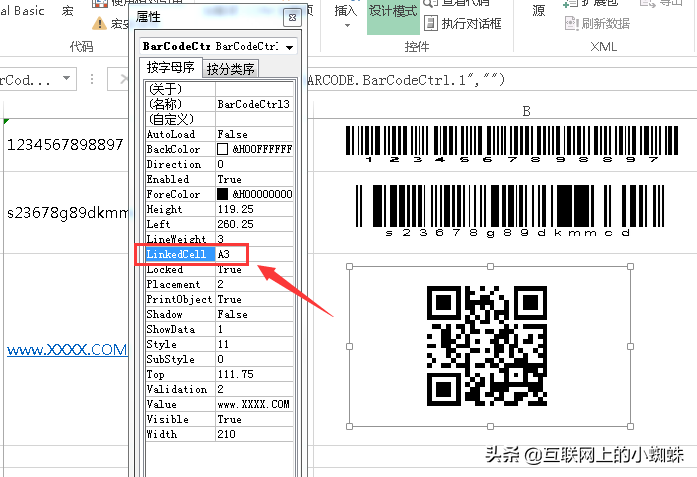Viewport: 697px width, 477px height.
Task: Select the AutoLoad property row
Action: (220, 134)
